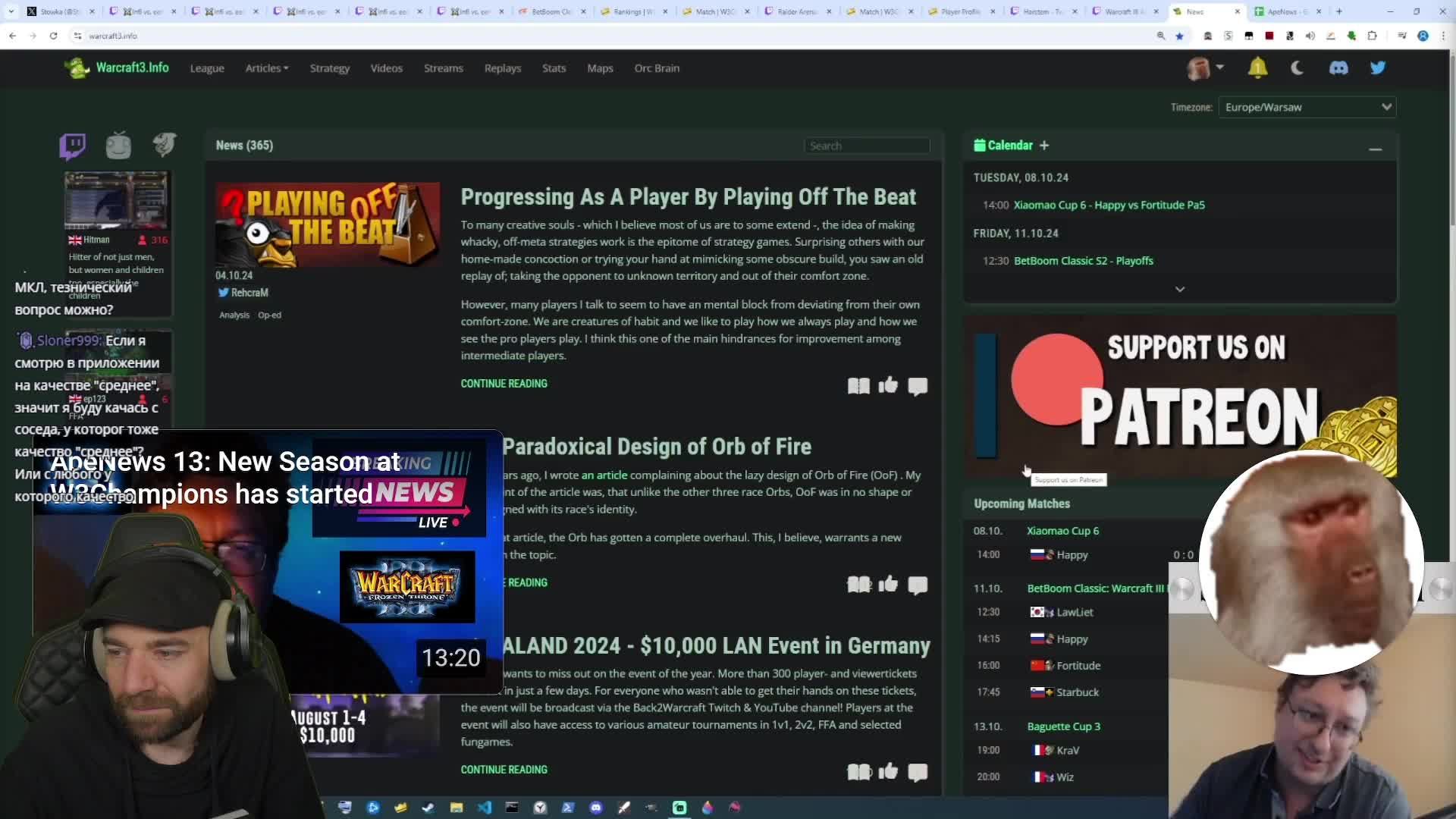Open the Timezone Europe/Warsaw dropdown

point(1307,107)
